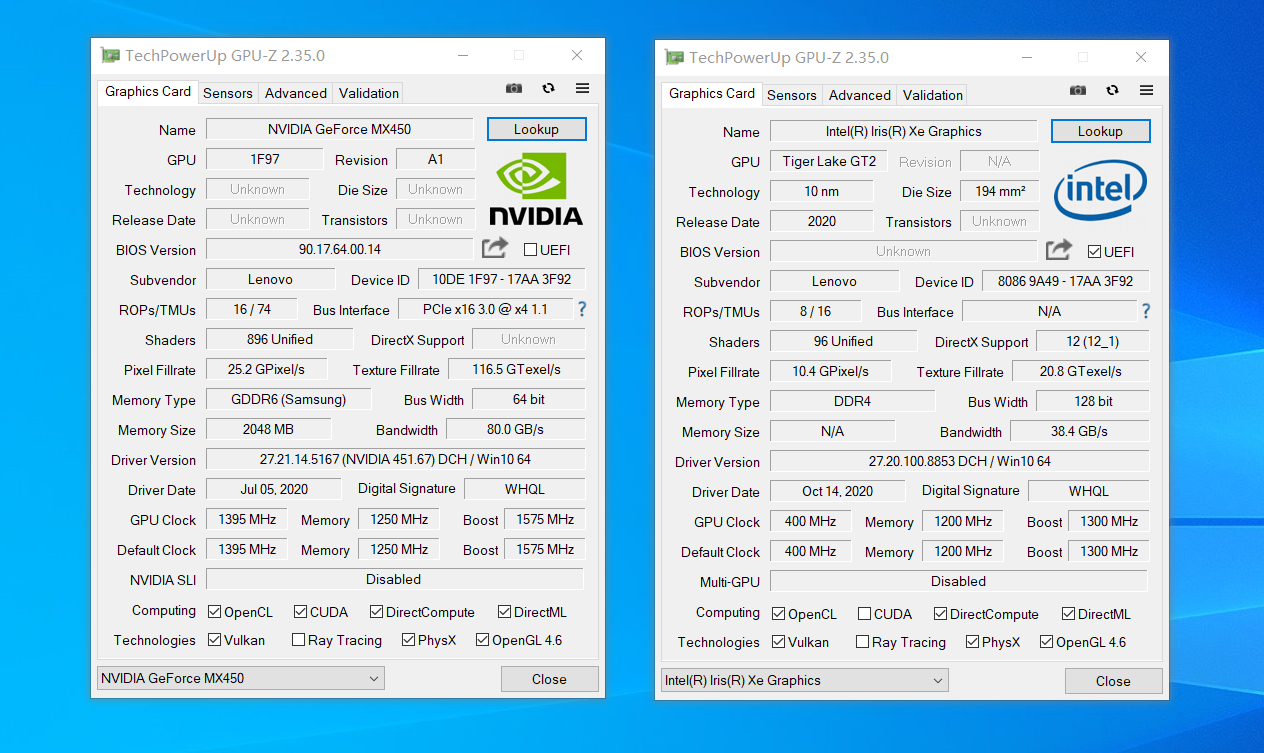Open the hamburger menu in the NVIDIA window

582,88
